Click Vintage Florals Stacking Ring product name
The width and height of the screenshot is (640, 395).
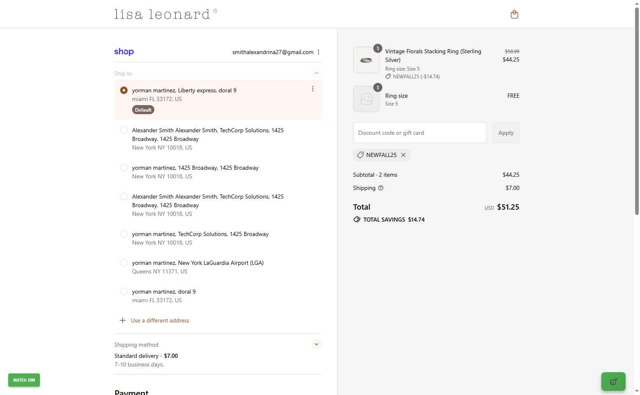click(x=433, y=55)
